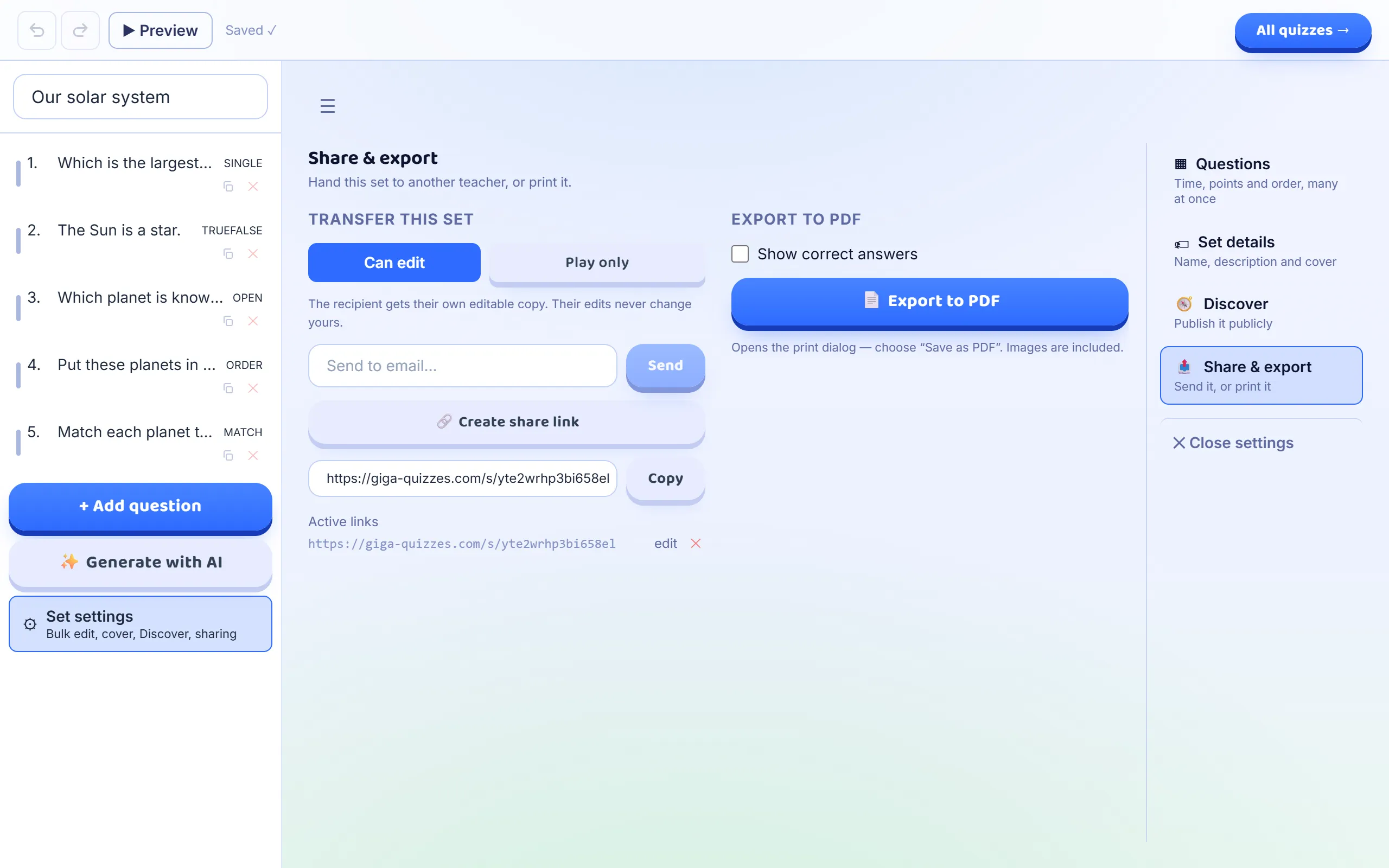The image size is (1389, 868).
Task: Click the quiz title field "Our solar system"
Action: (x=141, y=97)
